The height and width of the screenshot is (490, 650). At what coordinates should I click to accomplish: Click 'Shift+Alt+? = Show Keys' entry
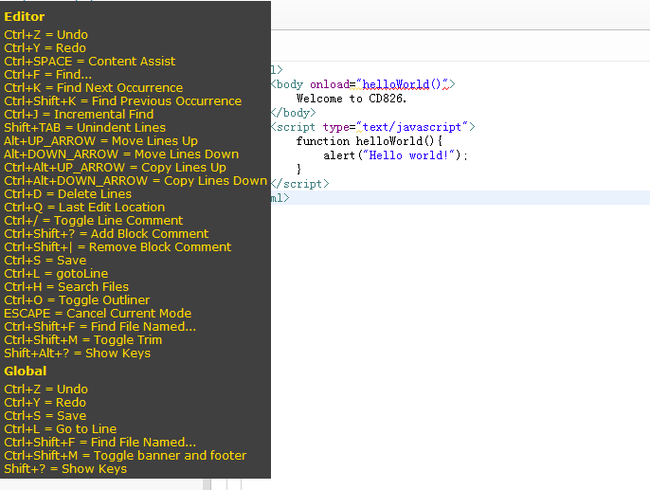click(x=78, y=353)
